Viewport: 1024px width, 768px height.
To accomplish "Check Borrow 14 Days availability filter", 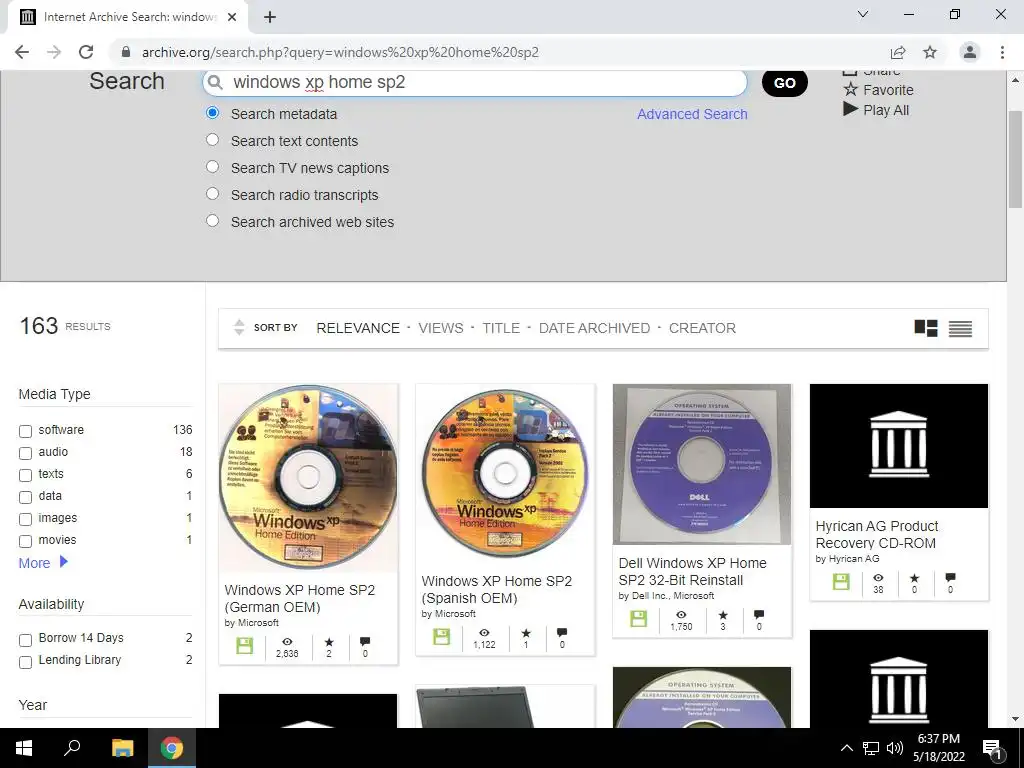I will point(25,640).
